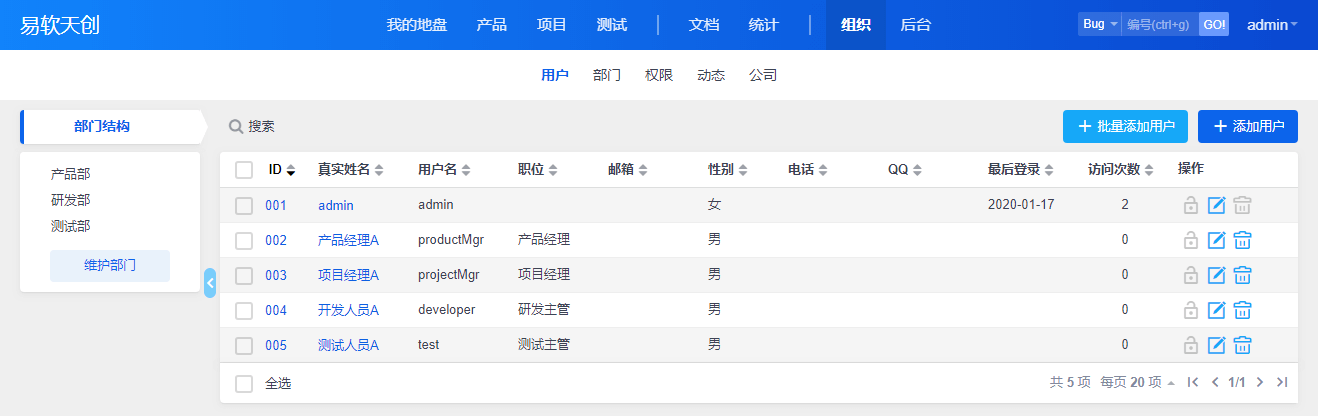Sort by 性别 column

(x=728, y=170)
